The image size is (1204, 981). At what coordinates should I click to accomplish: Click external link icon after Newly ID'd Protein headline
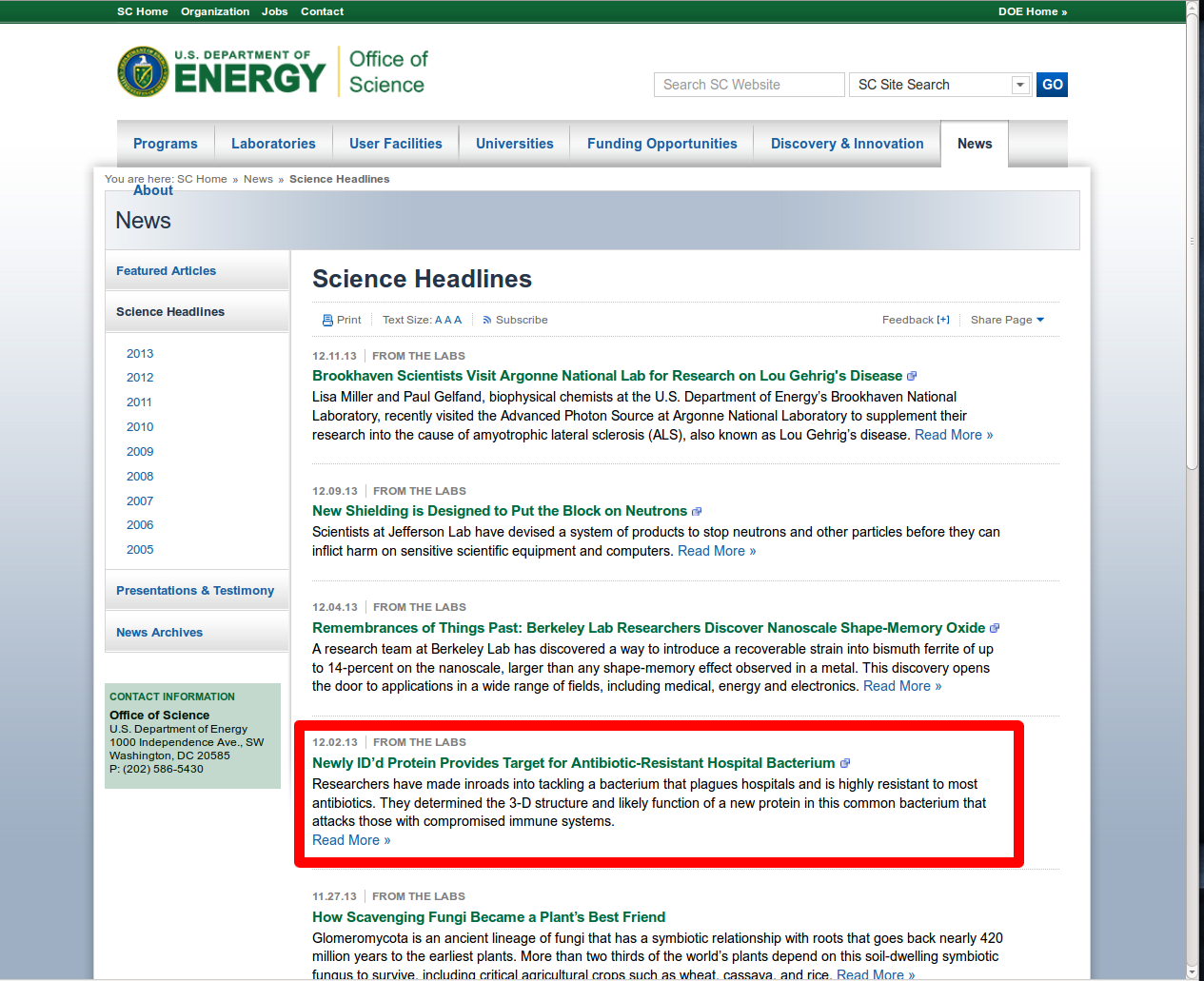coord(845,764)
